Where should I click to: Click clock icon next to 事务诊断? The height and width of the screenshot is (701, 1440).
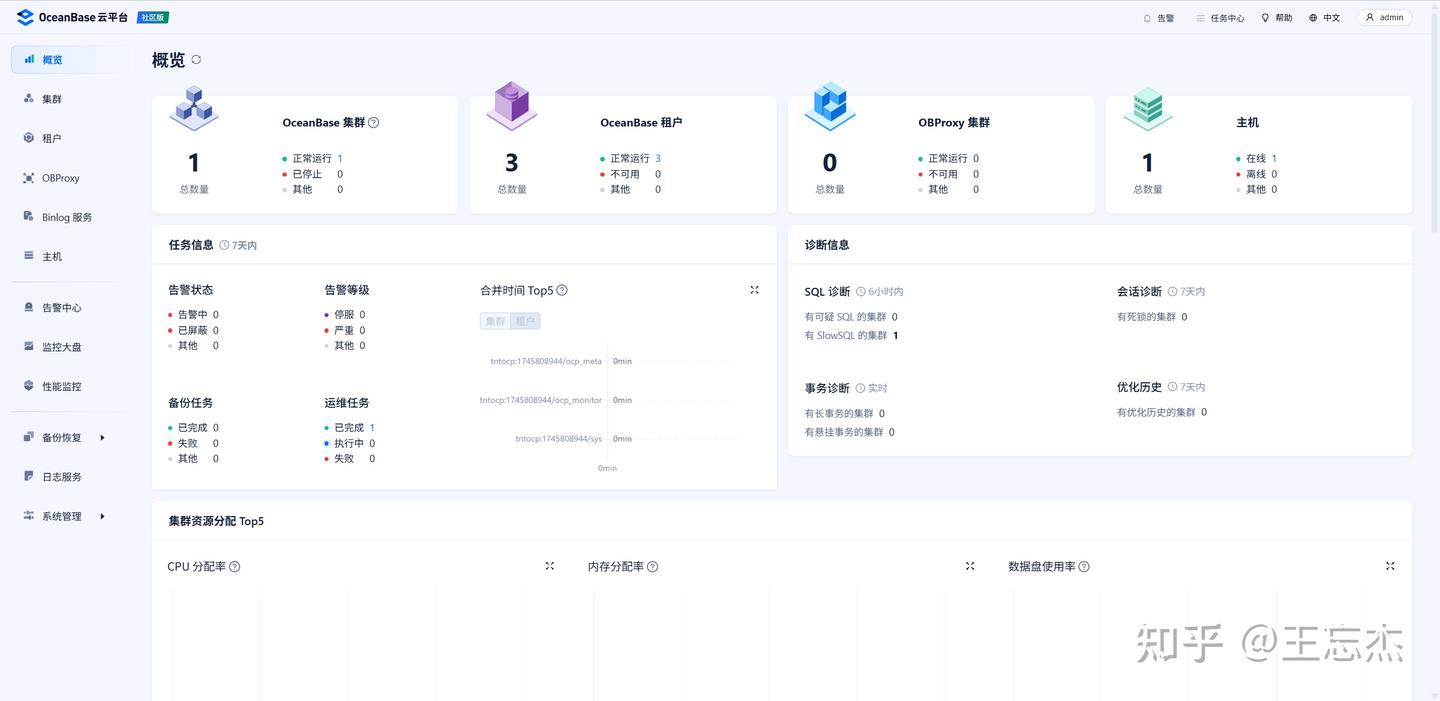tap(860, 388)
